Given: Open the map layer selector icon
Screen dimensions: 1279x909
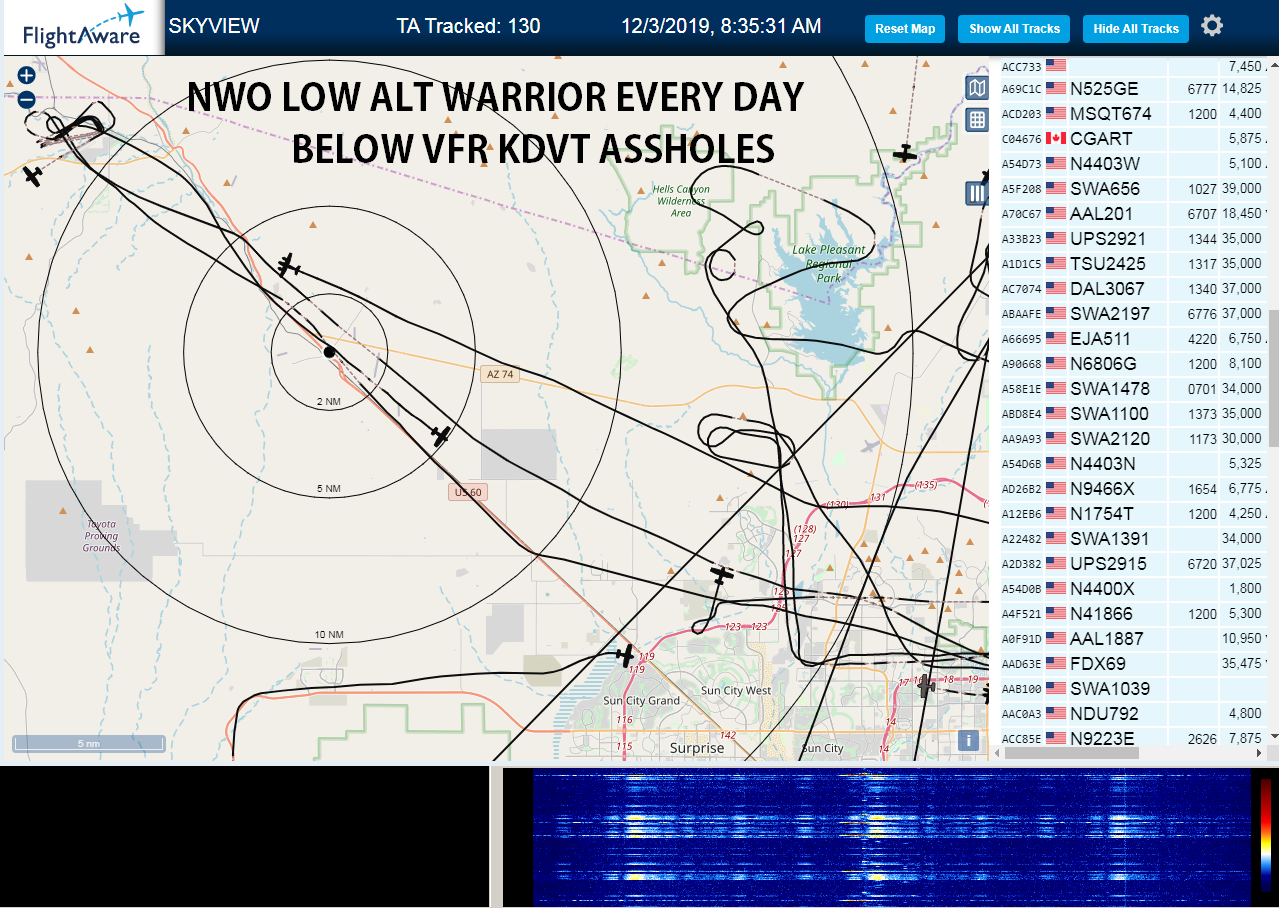Looking at the screenshot, I should click(x=976, y=88).
